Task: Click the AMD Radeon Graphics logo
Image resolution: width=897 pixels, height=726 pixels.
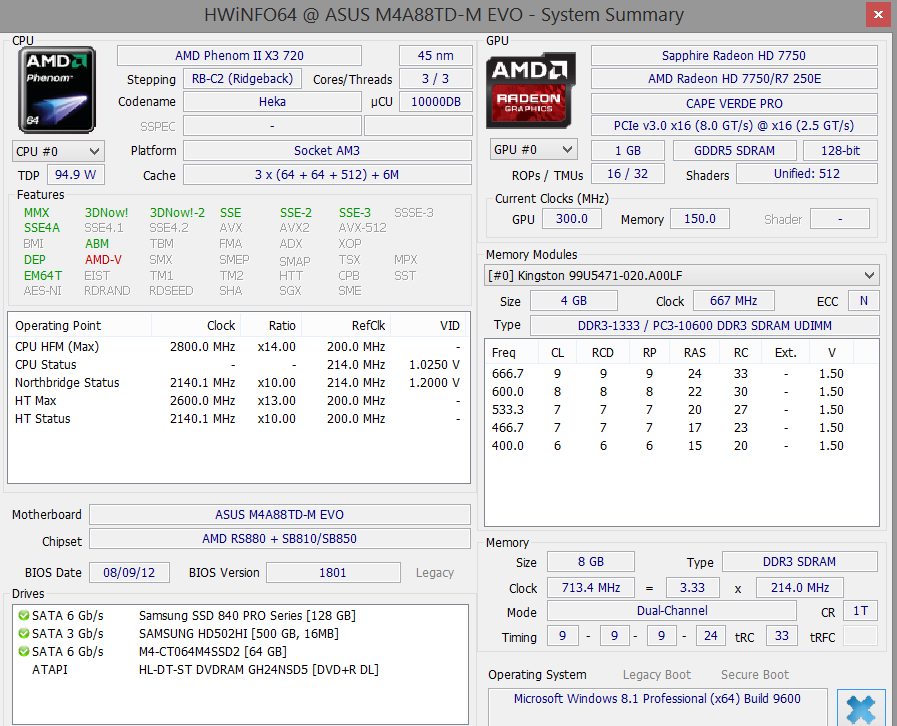Action: pyautogui.click(x=530, y=90)
